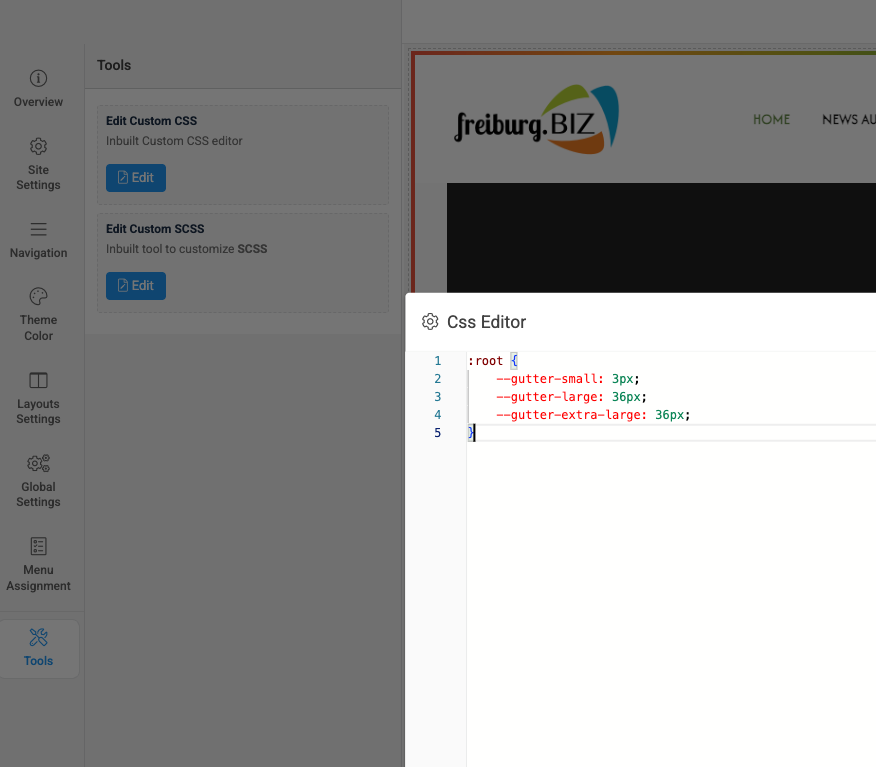Screen dimensions: 876x767
Task: Click line number 3 in the gutter
Action: coord(437,397)
